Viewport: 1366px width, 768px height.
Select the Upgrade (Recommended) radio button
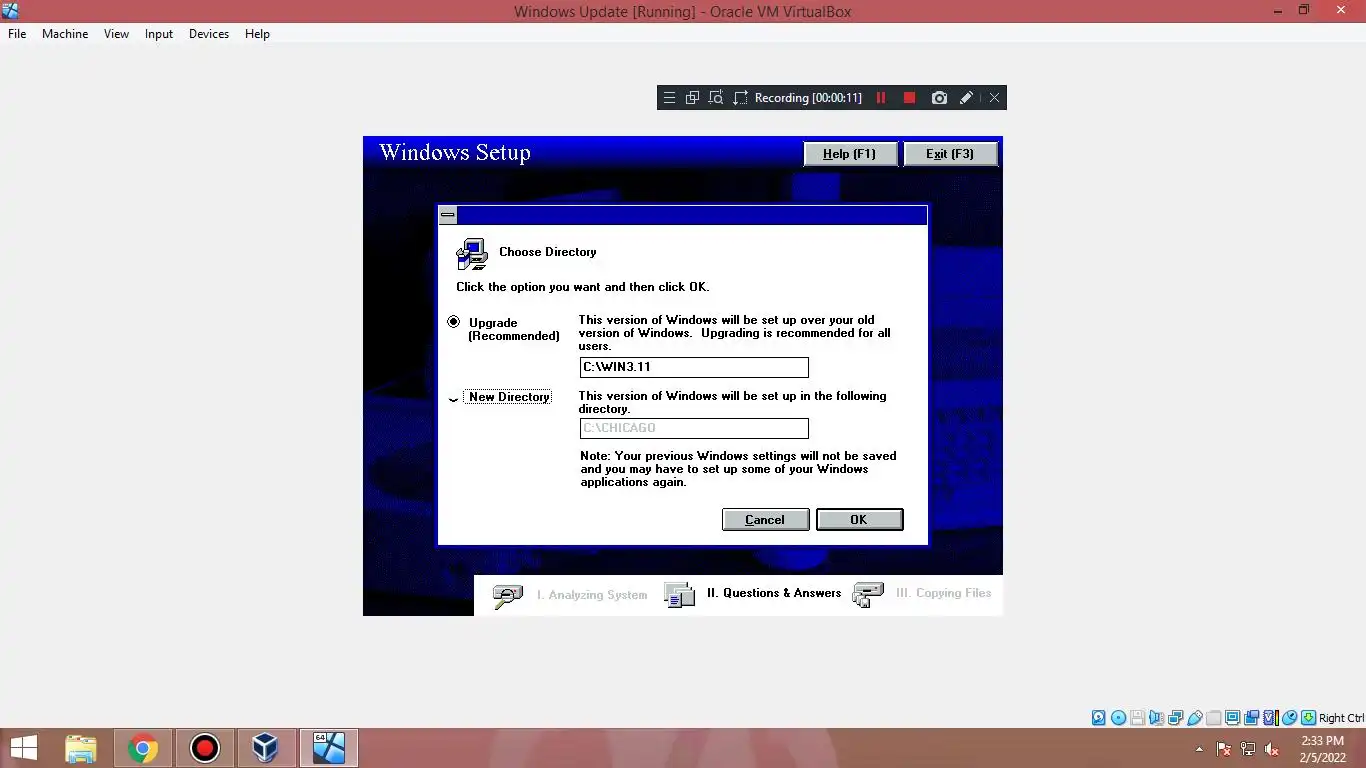coord(454,322)
